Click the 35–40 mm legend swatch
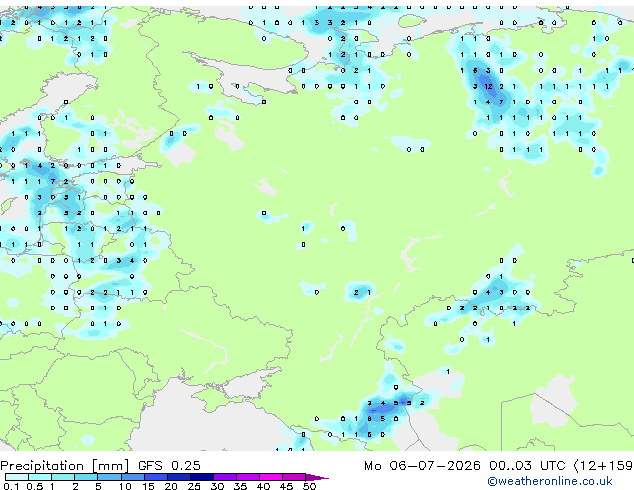The width and height of the screenshot is (634, 490). click(x=248, y=477)
